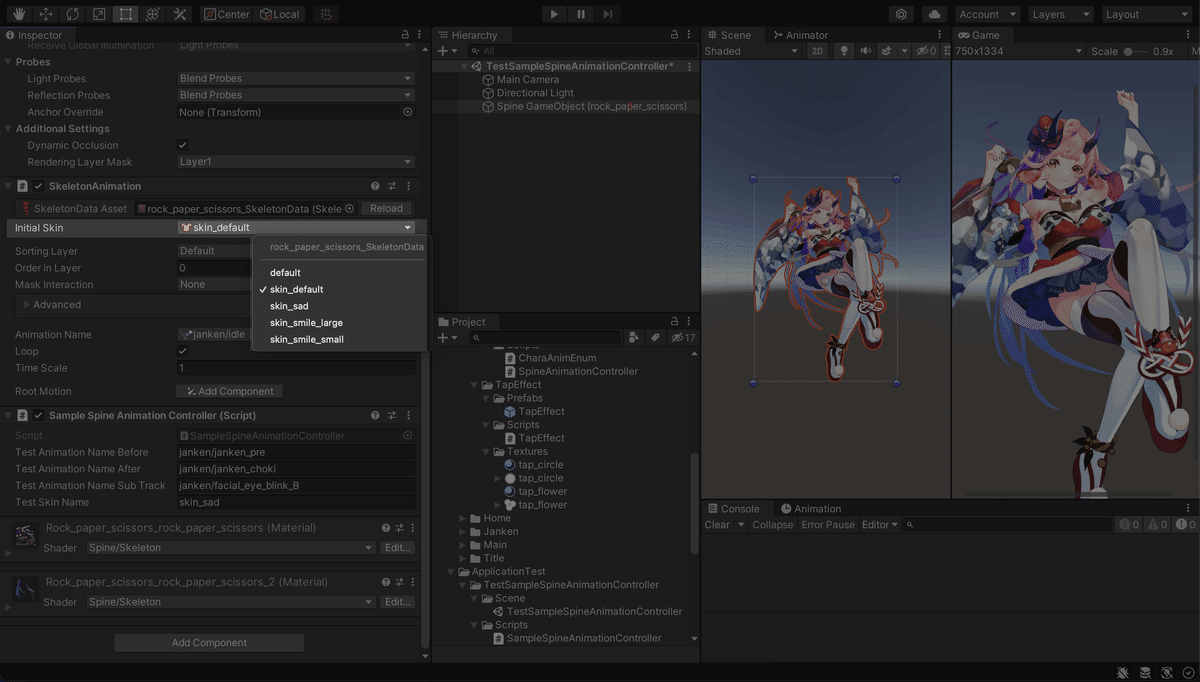Open the cloud services icon
Viewport: 1200px width, 682px height.
pos(934,14)
